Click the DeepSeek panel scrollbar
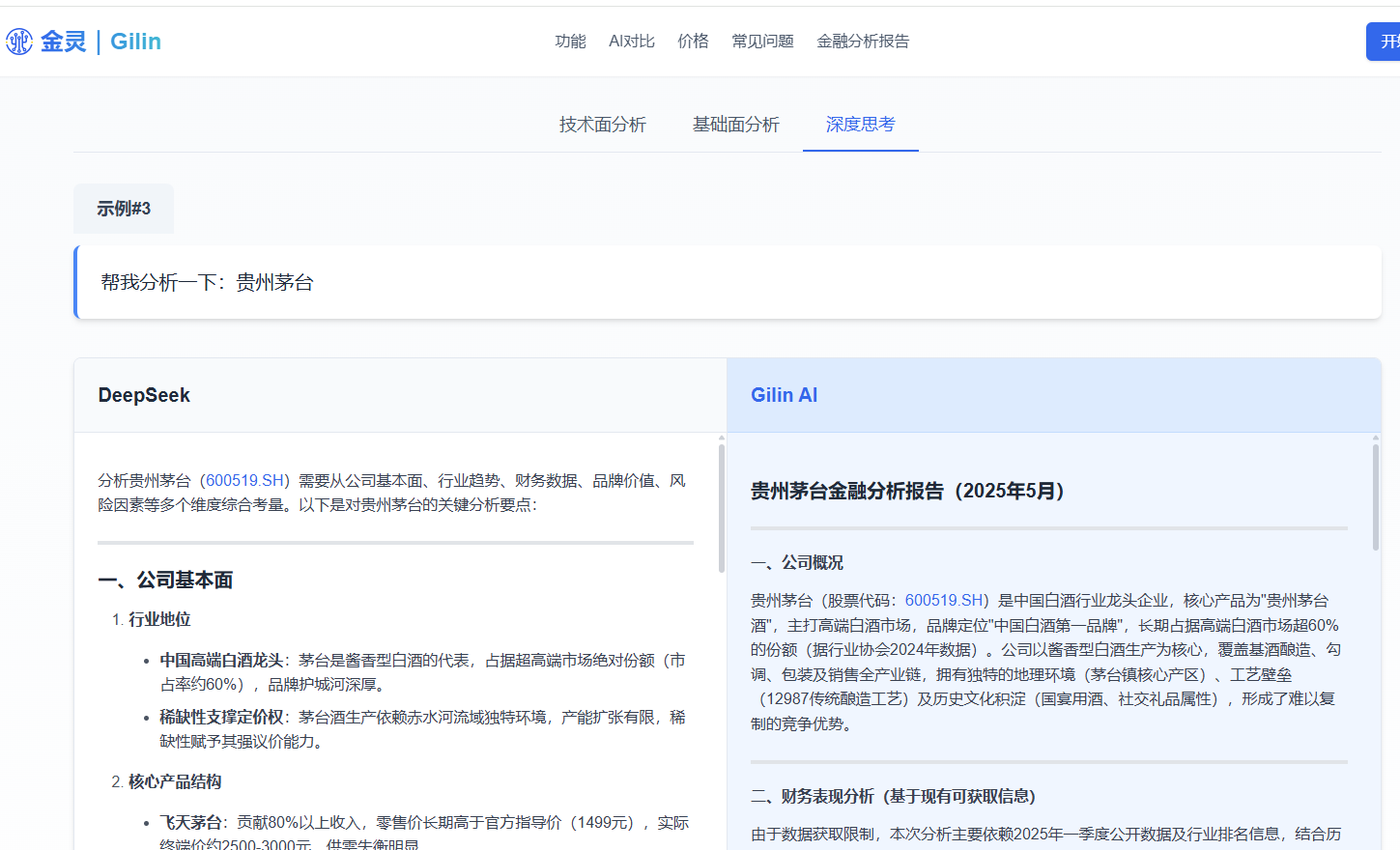The image size is (1400, 850). pos(721,508)
